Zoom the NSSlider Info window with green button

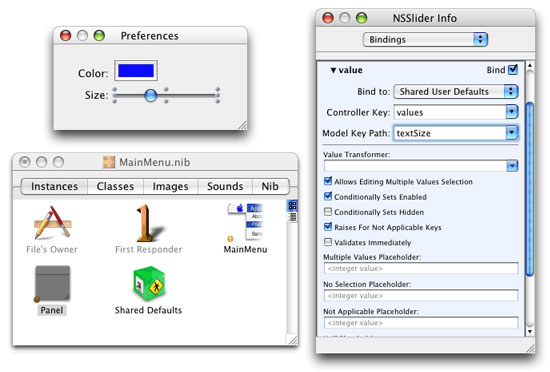[361, 18]
